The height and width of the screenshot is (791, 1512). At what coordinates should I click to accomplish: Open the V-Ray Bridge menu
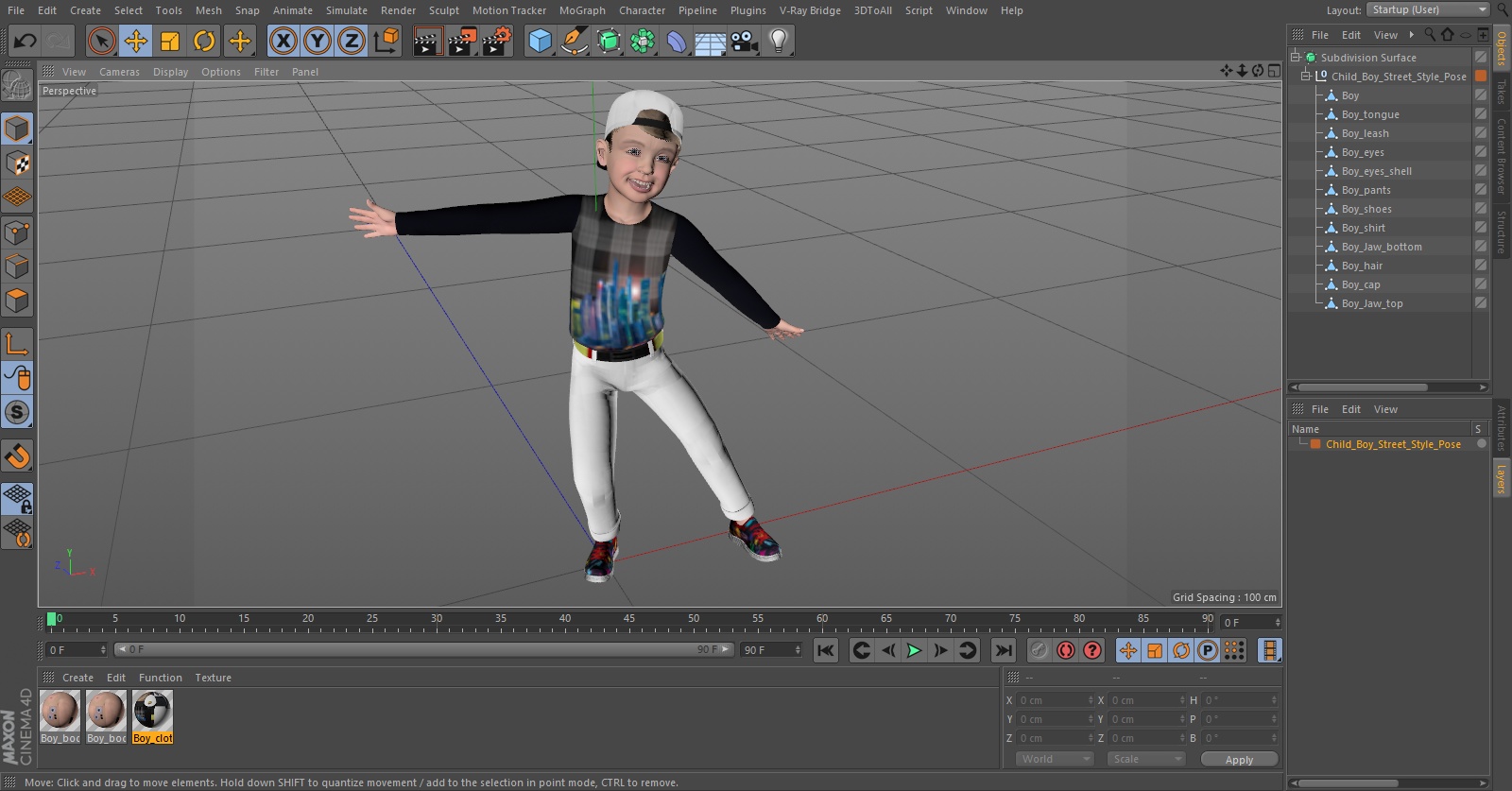[x=810, y=10]
